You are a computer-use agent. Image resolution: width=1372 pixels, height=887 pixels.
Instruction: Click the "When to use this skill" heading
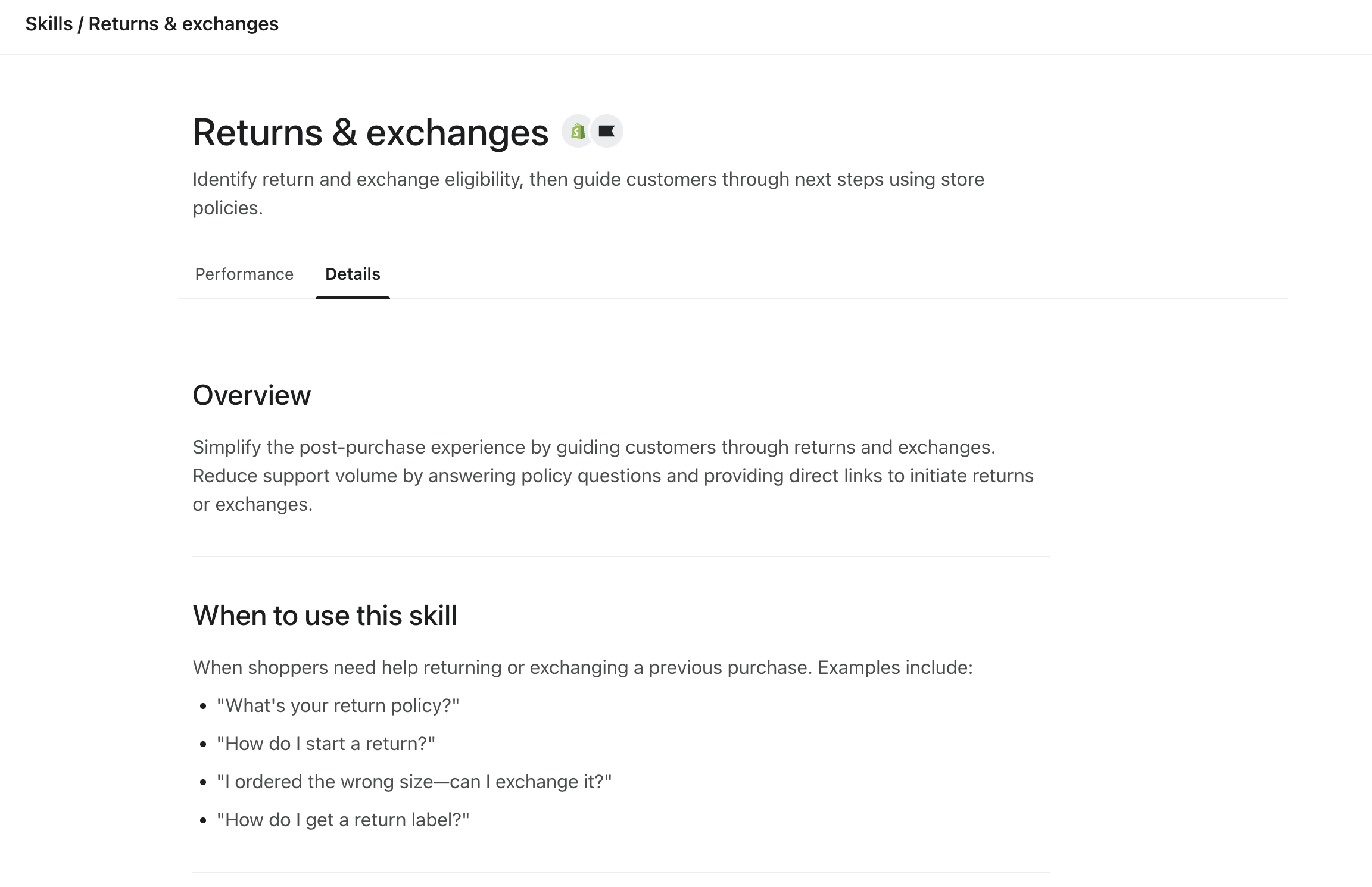click(325, 616)
